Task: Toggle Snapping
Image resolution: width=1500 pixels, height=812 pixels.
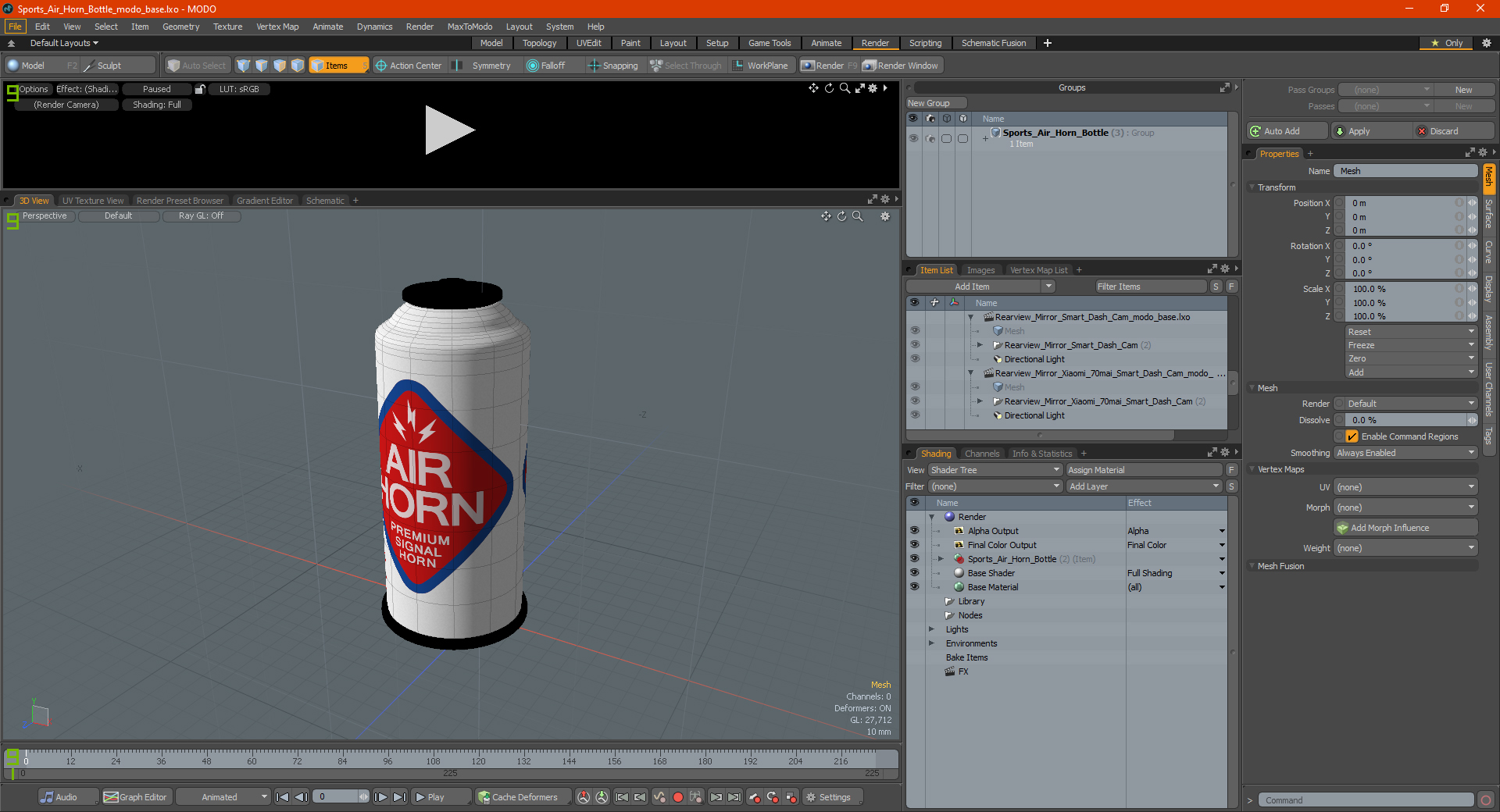Action: click(613, 66)
